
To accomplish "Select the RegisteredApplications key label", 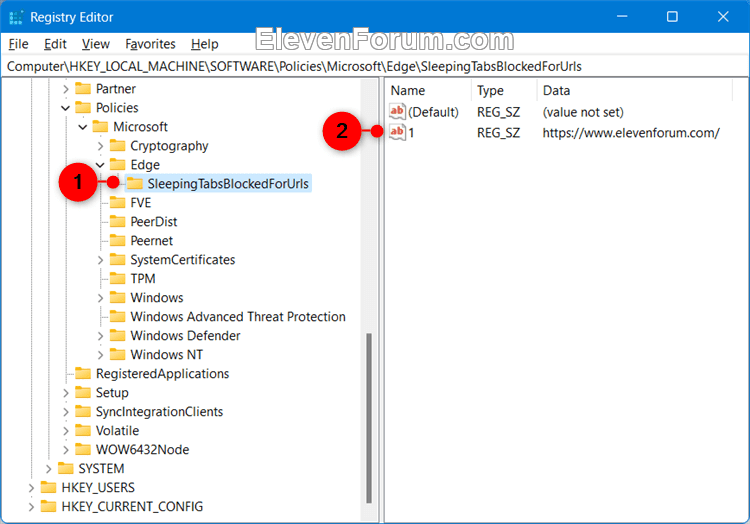I will 162,374.
